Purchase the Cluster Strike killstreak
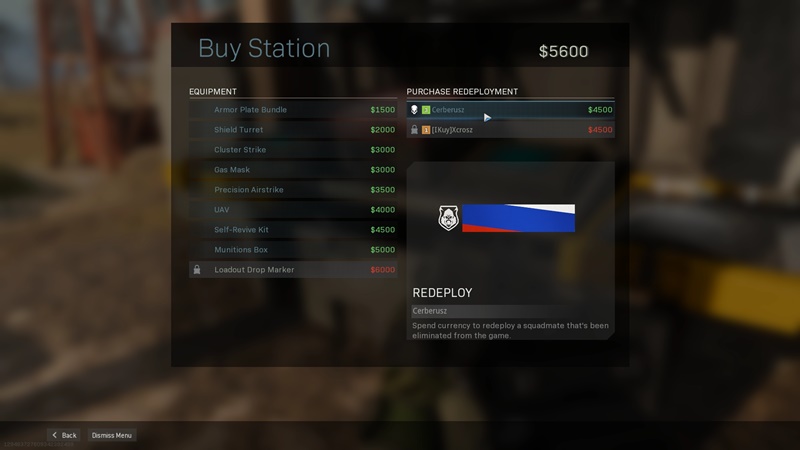The image size is (800, 450). [x=293, y=149]
